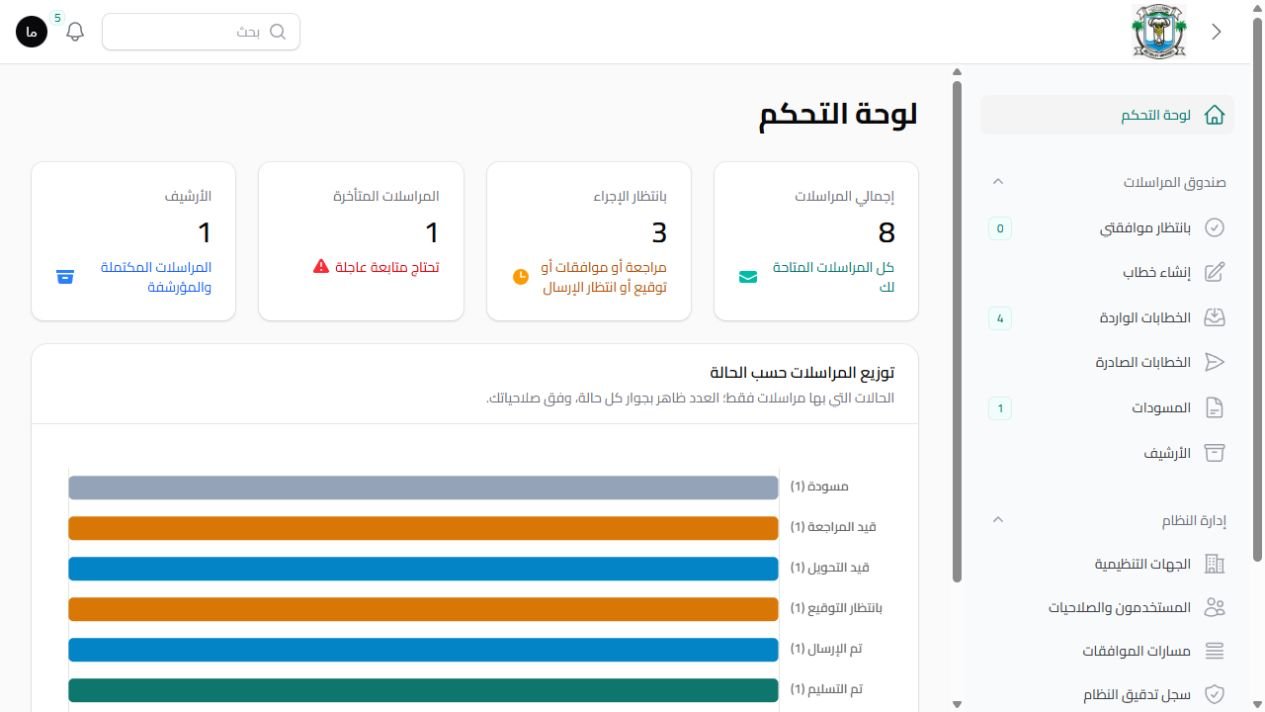Click the blue تم الإرسال chart bar
Image resolution: width=1265 pixels, height=712 pixels.
(423, 649)
